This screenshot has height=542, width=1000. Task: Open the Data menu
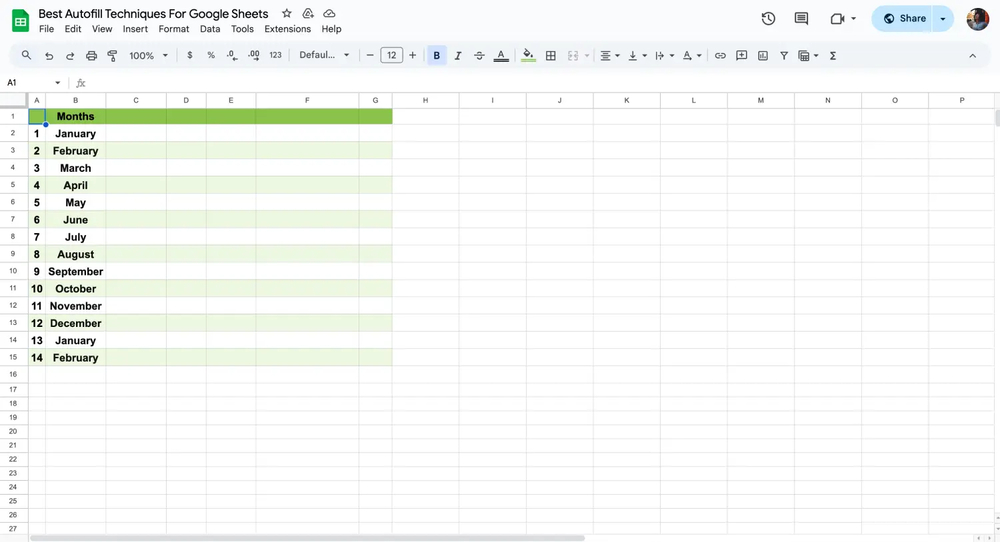point(210,29)
